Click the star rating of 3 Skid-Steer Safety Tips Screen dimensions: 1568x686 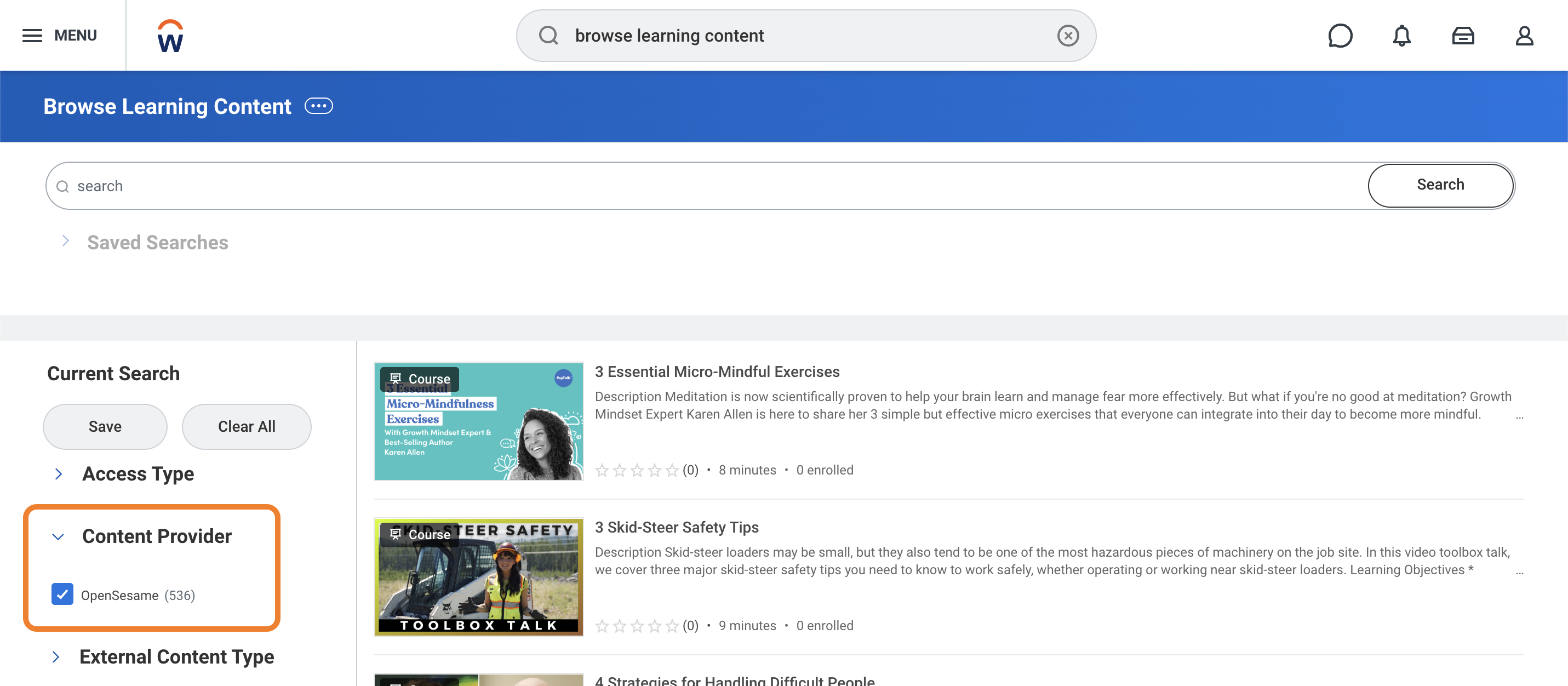637,626
